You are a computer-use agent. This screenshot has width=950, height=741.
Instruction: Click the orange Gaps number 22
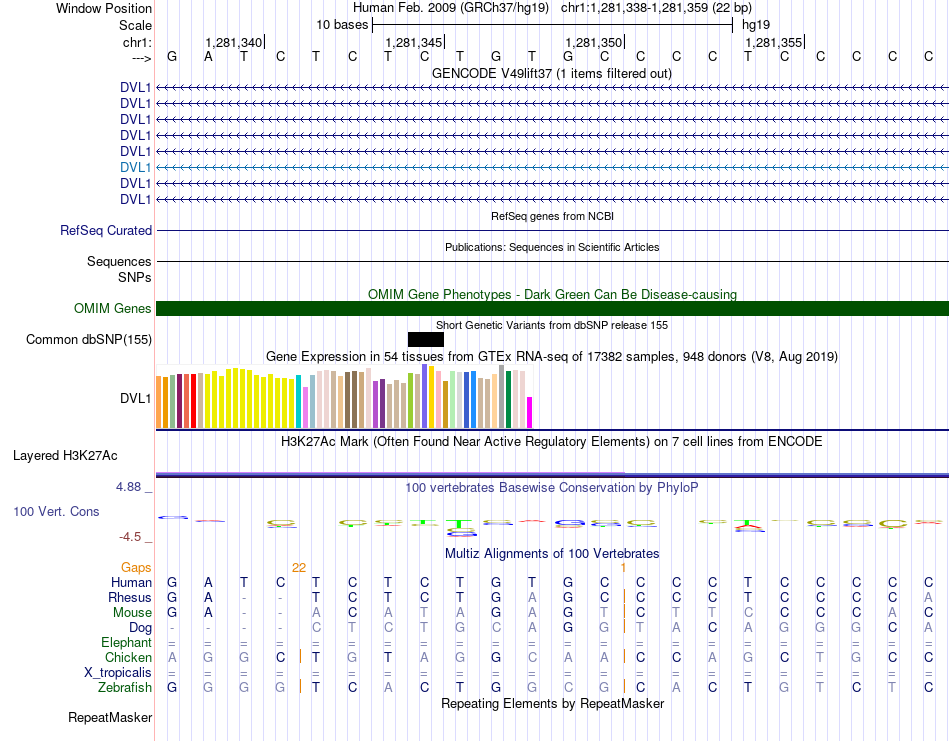[299, 568]
